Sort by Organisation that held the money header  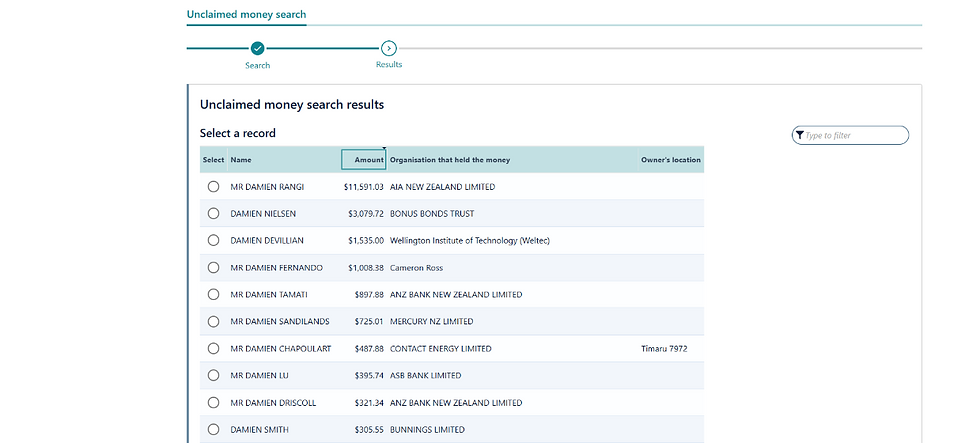[450, 160]
